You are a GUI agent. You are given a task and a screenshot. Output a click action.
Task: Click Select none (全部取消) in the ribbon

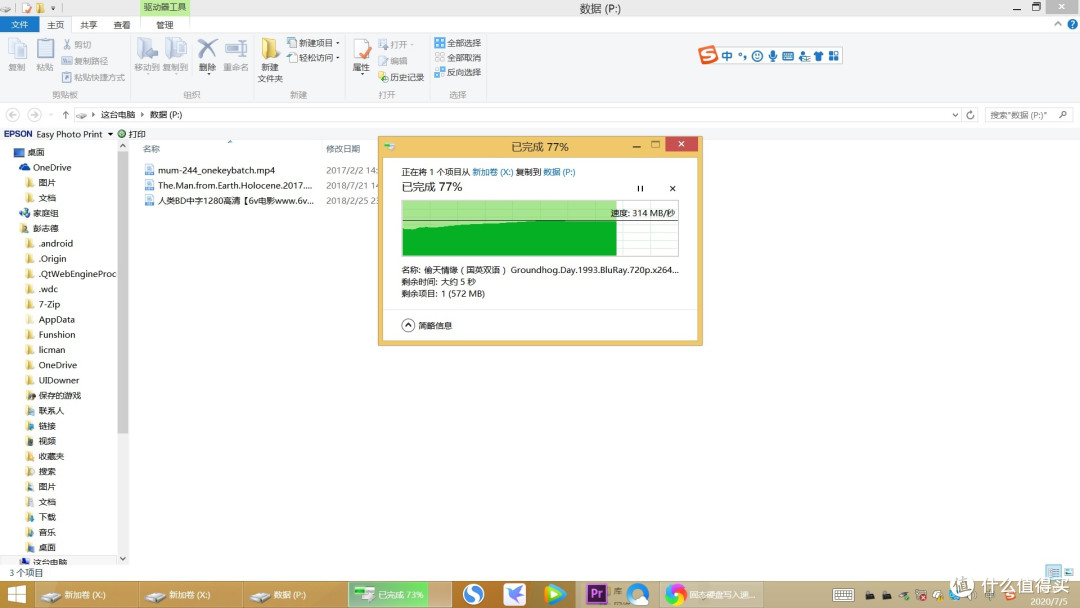point(457,57)
